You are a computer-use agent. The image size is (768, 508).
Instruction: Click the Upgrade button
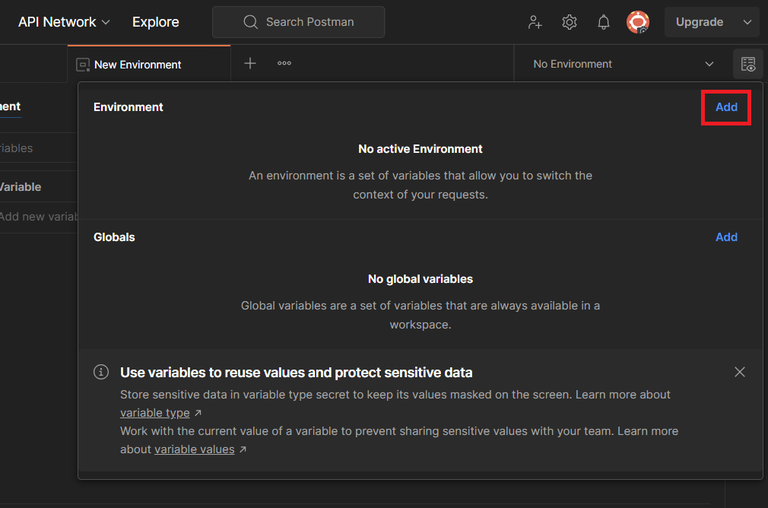(699, 22)
